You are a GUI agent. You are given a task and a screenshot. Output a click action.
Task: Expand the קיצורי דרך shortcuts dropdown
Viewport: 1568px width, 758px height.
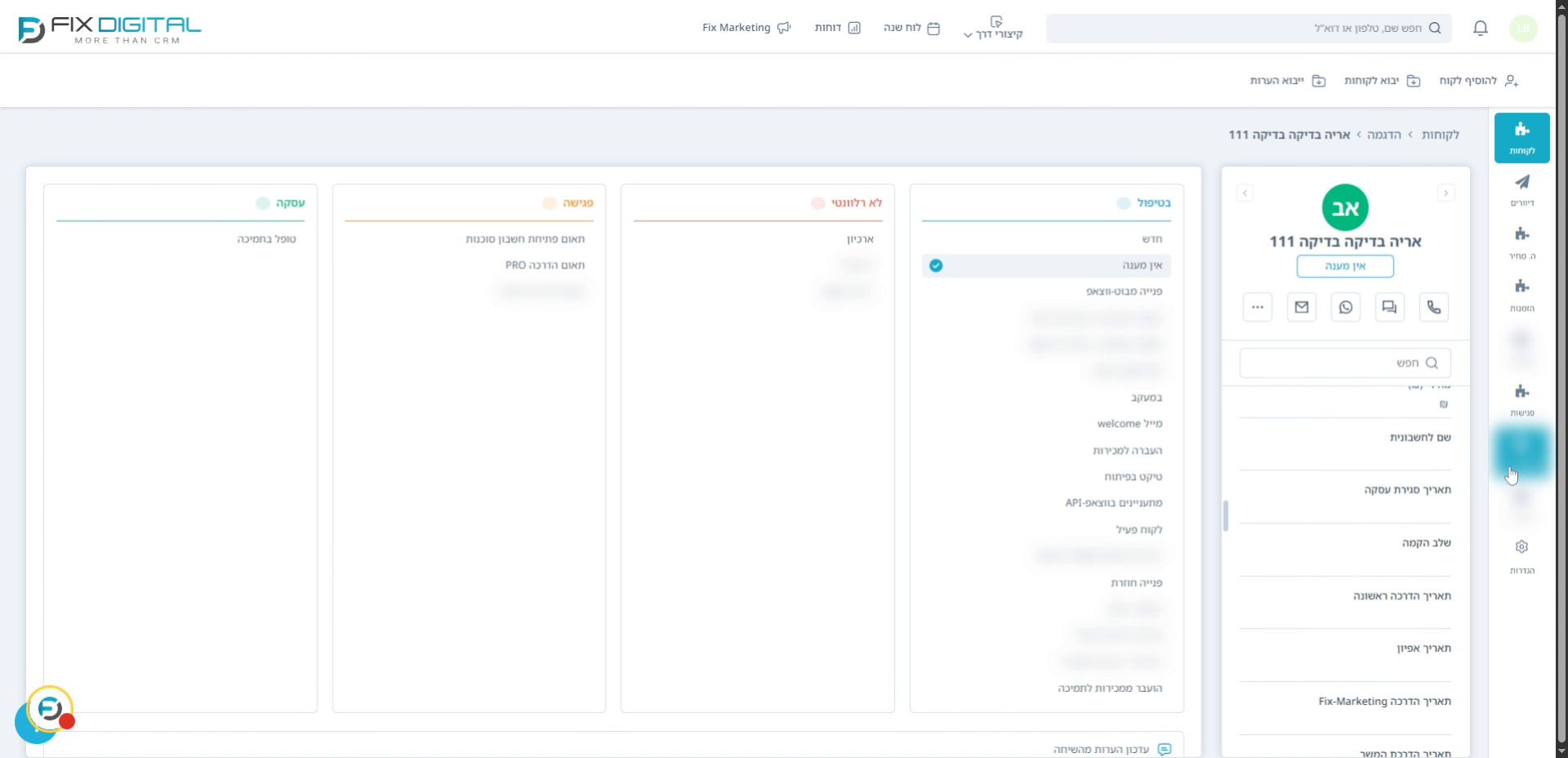pyautogui.click(x=993, y=29)
